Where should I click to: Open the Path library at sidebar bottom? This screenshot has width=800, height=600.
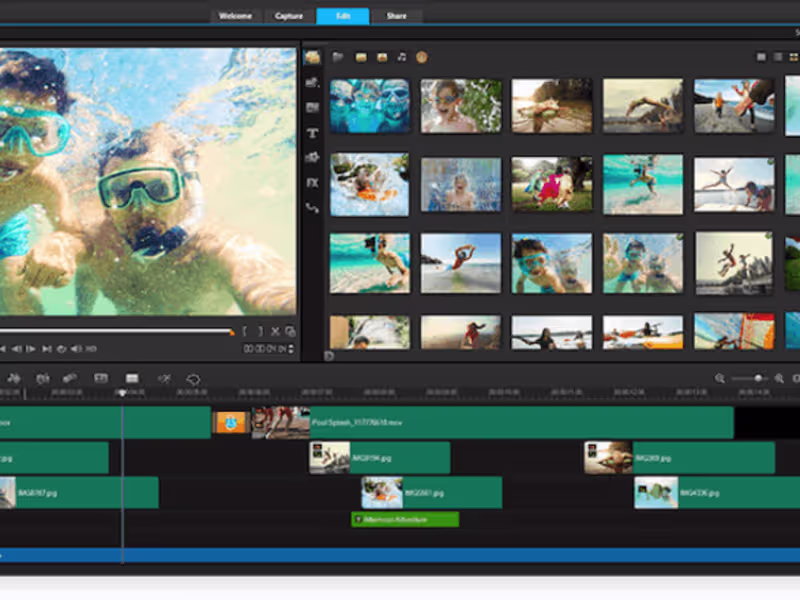pyautogui.click(x=313, y=208)
